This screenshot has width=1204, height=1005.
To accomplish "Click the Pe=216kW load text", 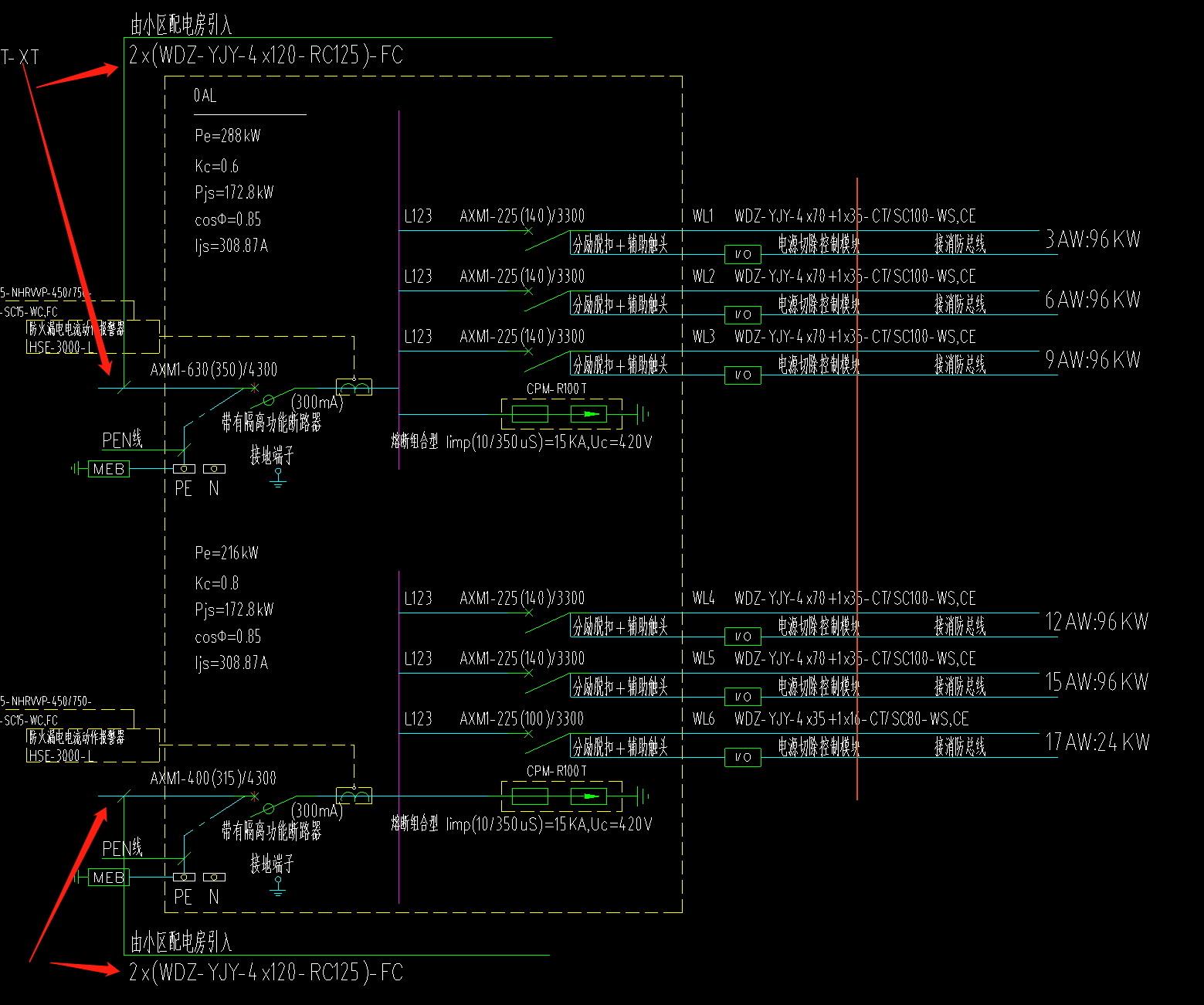I will coord(227,553).
